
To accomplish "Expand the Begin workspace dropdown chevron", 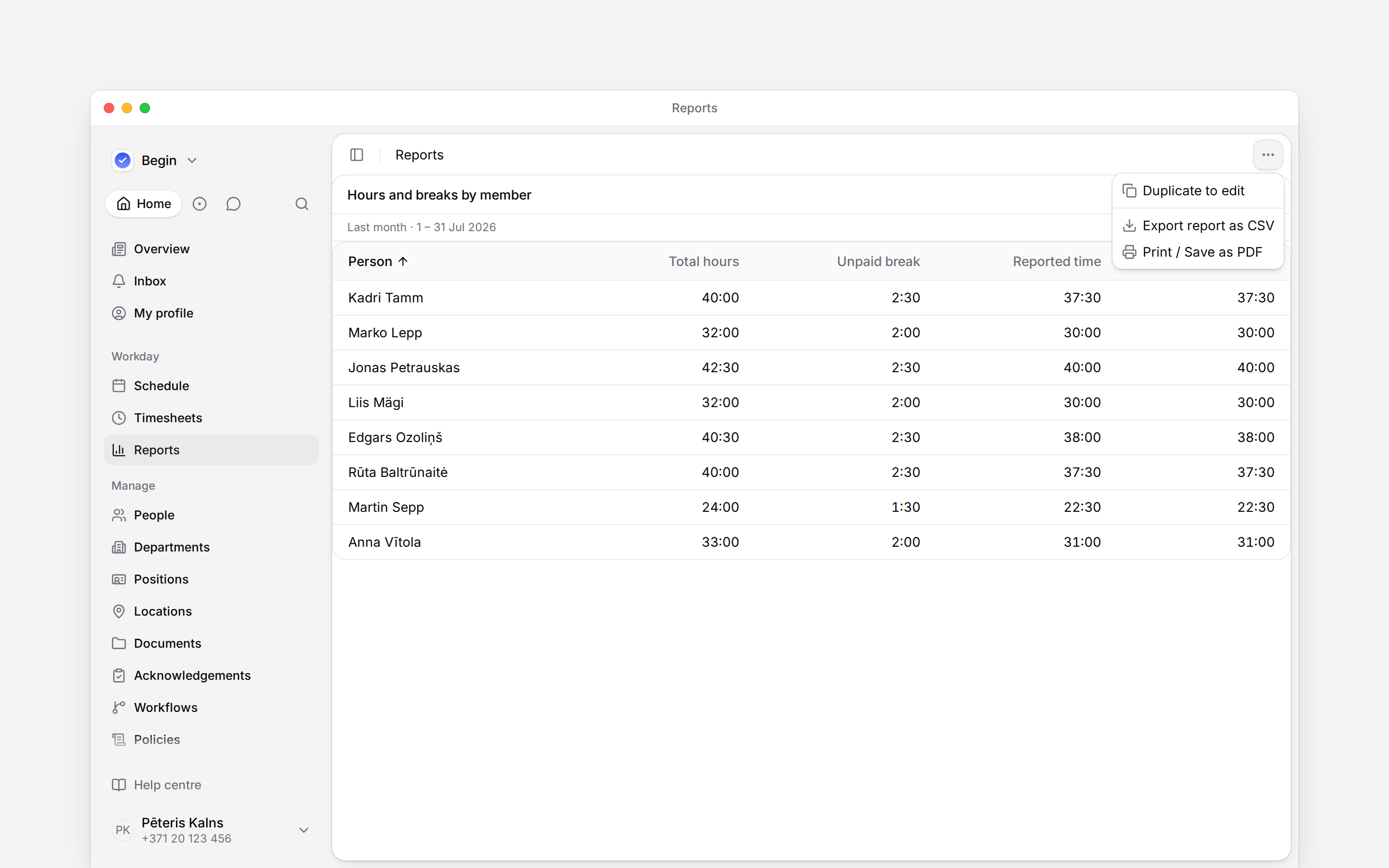I will [192, 161].
